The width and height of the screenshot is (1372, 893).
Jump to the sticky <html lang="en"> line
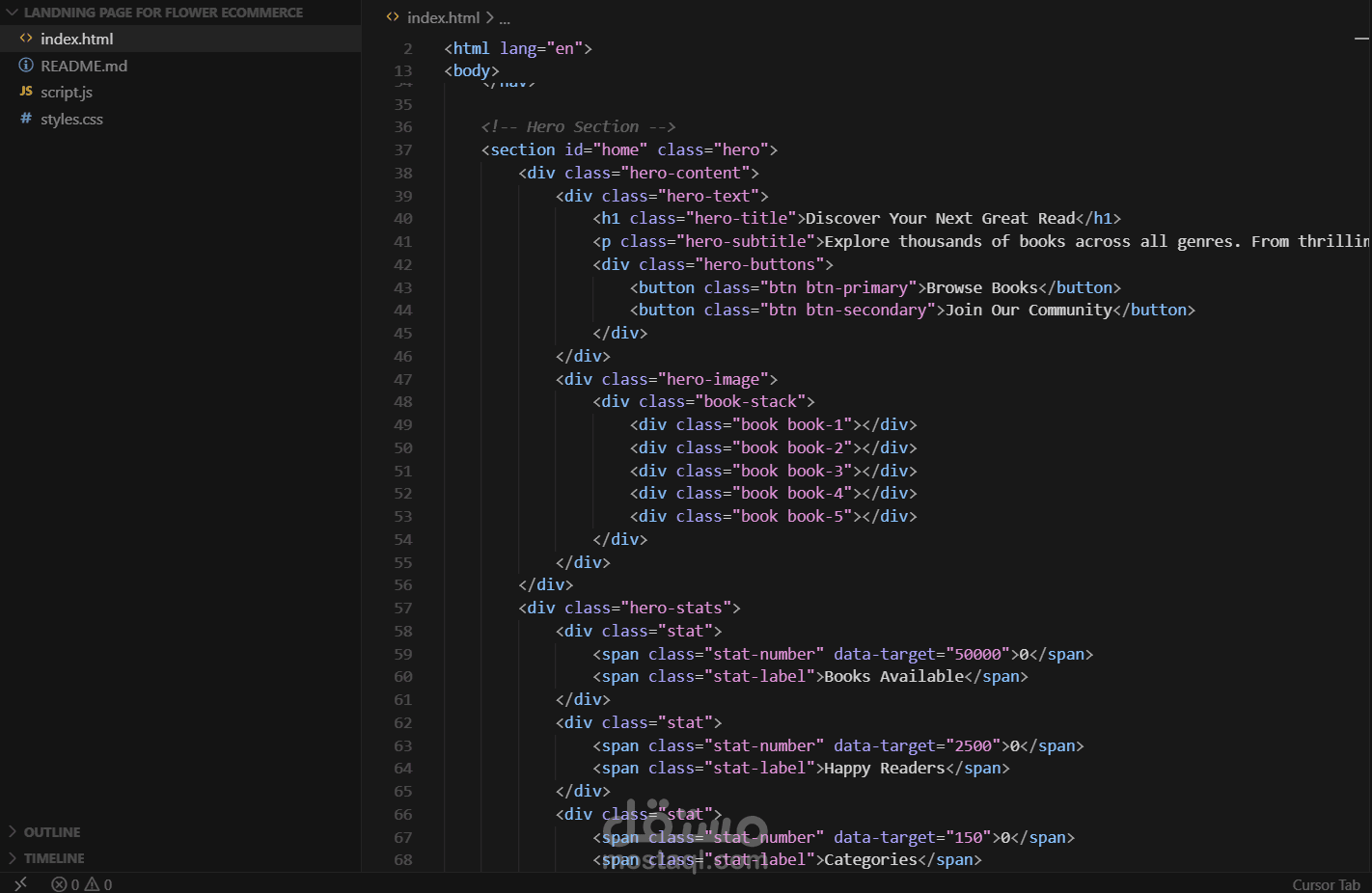[518, 48]
